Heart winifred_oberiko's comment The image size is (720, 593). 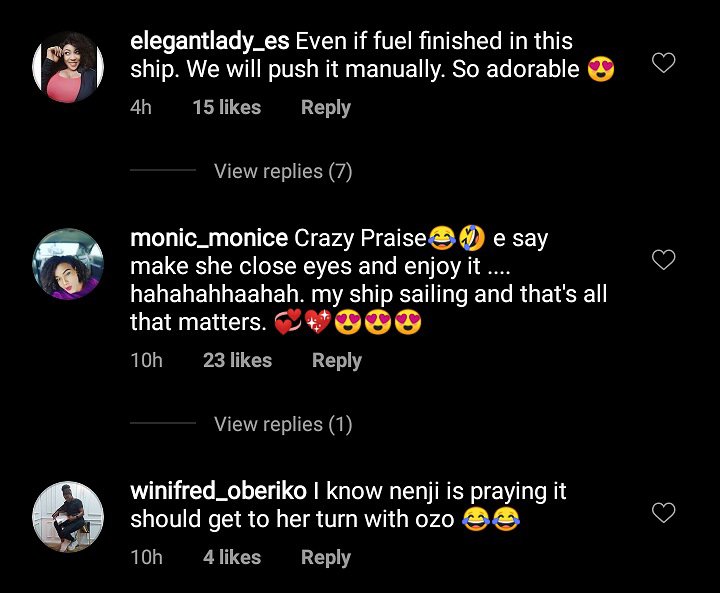663,514
